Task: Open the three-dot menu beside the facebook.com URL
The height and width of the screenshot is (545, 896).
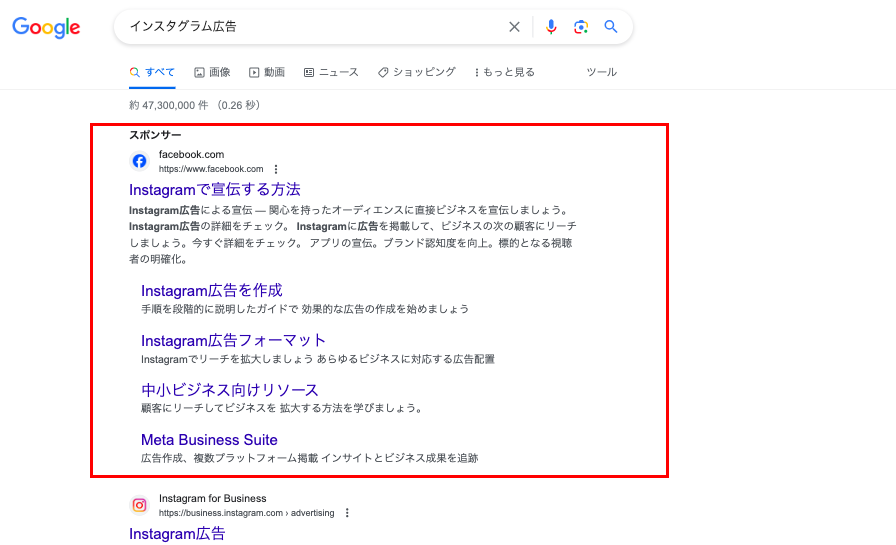Action: coord(276,169)
